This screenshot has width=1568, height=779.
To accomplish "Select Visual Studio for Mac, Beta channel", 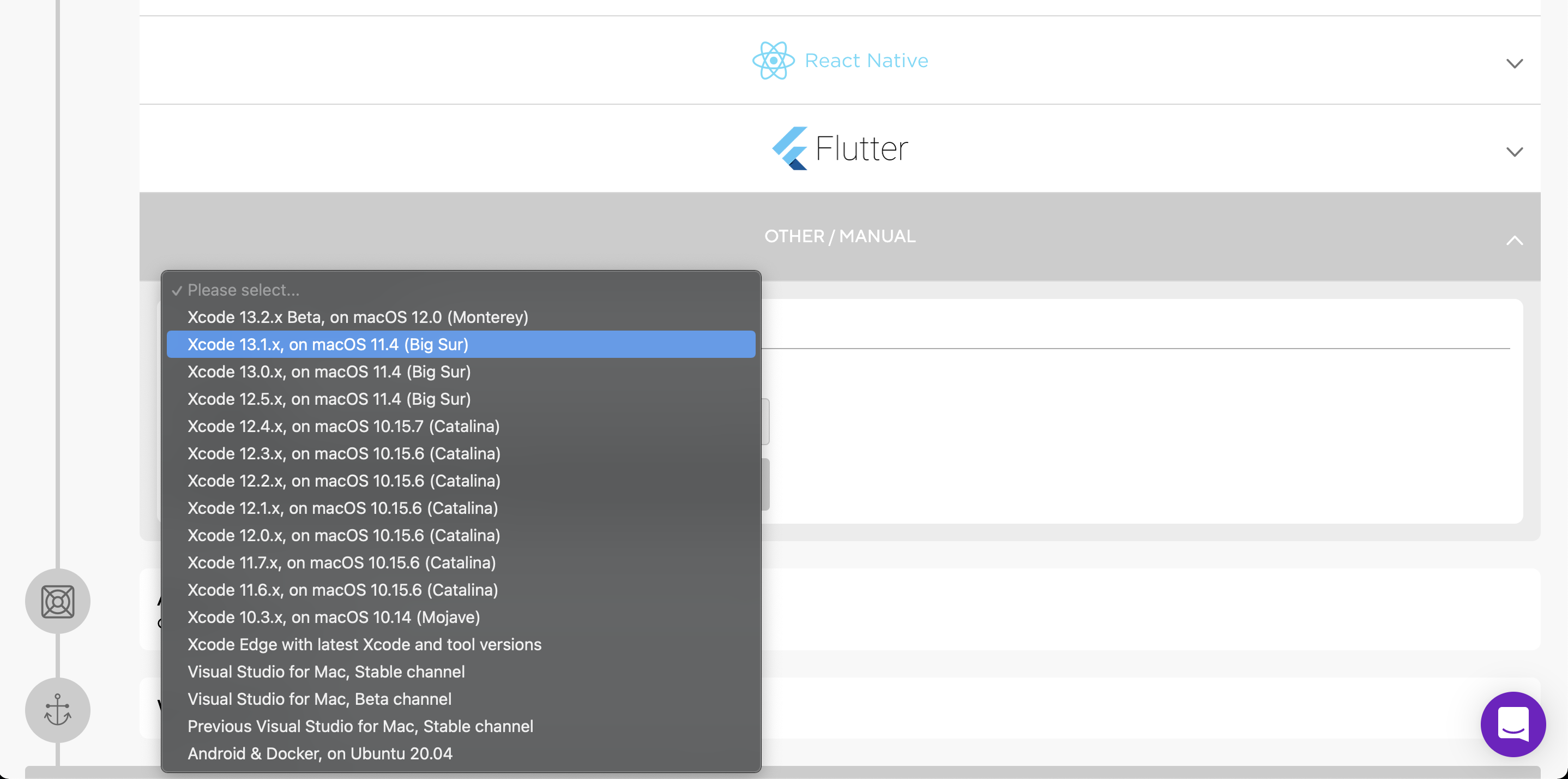I will click(x=319, y=699).
